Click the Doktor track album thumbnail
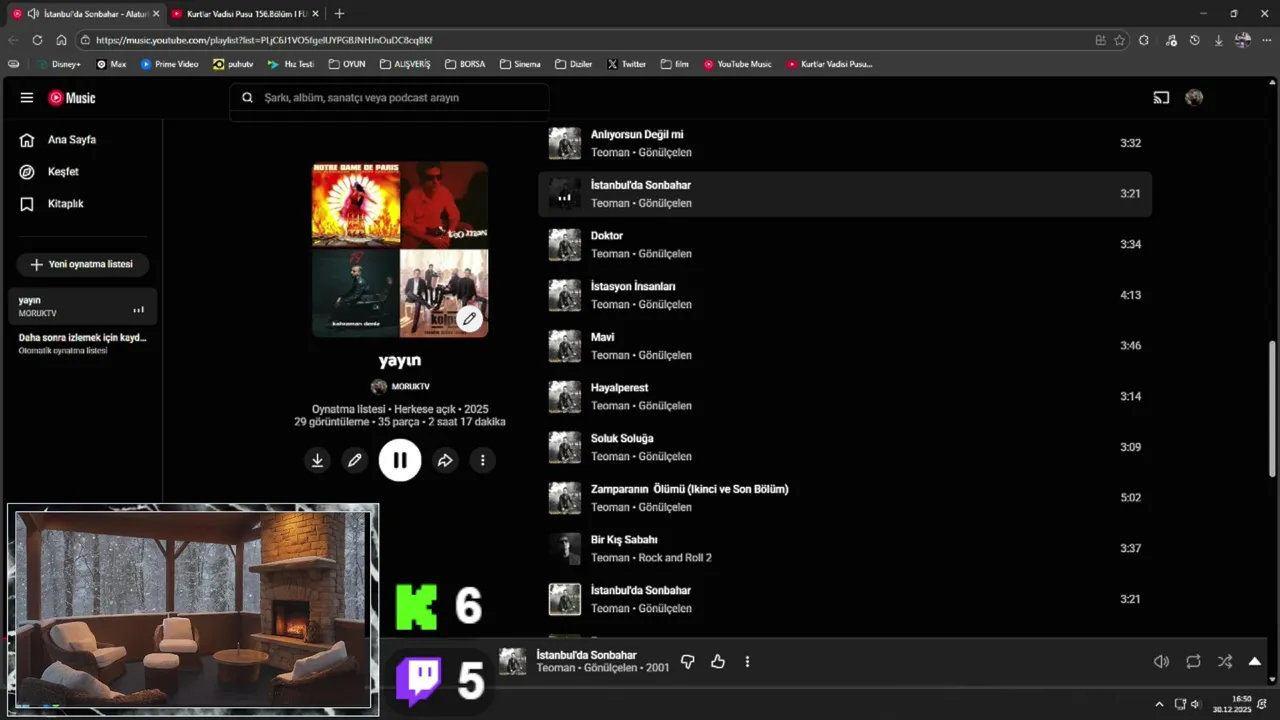The image size is (1280, 720). [565, 244]
